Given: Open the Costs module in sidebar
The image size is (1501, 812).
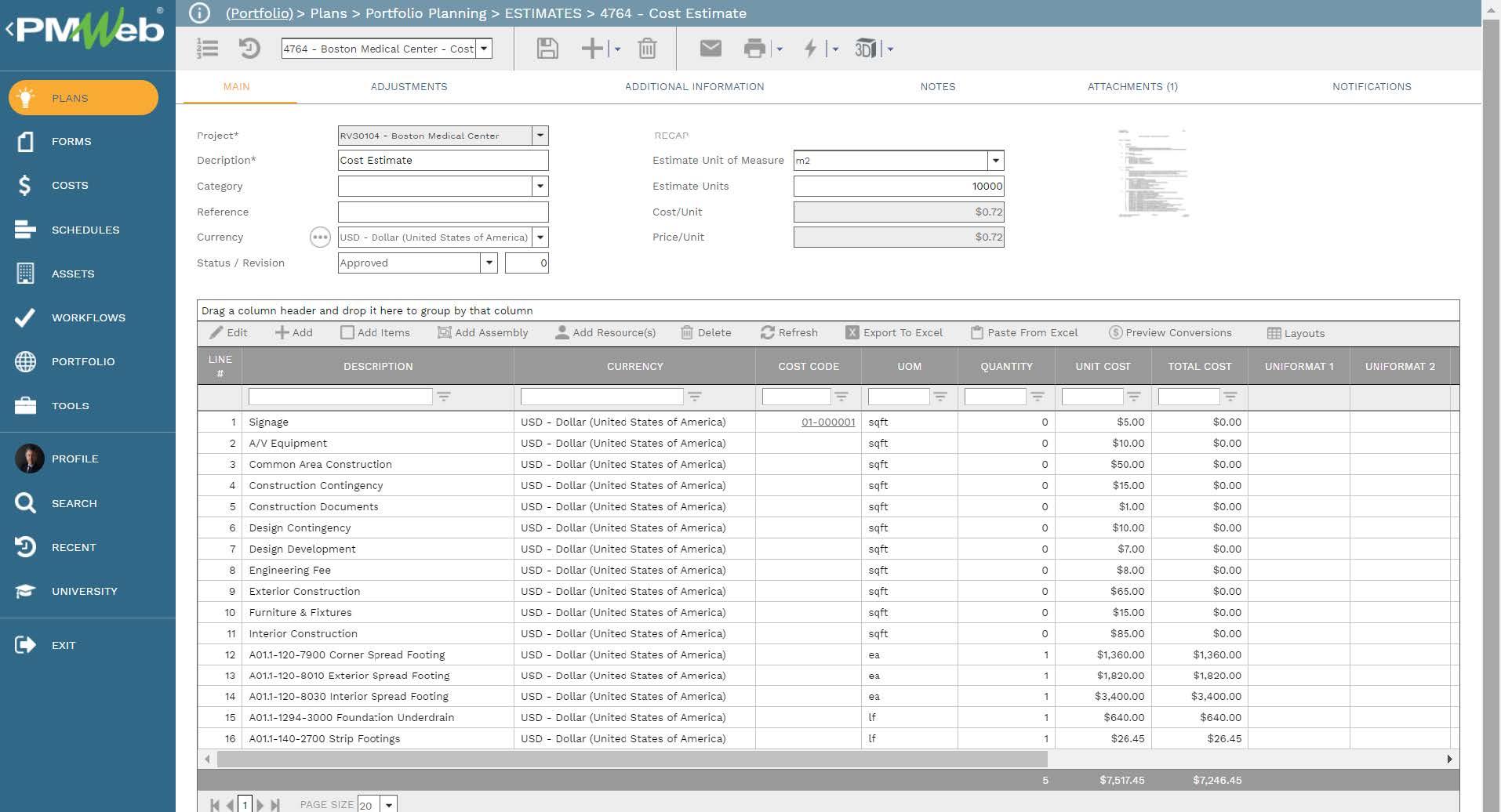Looking at the screenshot, I should [53, 185].
